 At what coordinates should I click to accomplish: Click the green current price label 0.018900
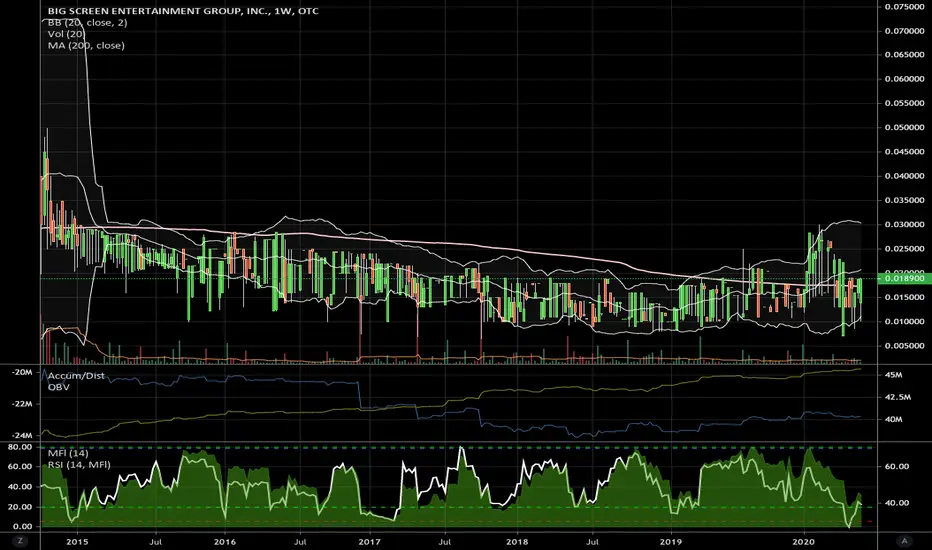[x=904, y=278]
